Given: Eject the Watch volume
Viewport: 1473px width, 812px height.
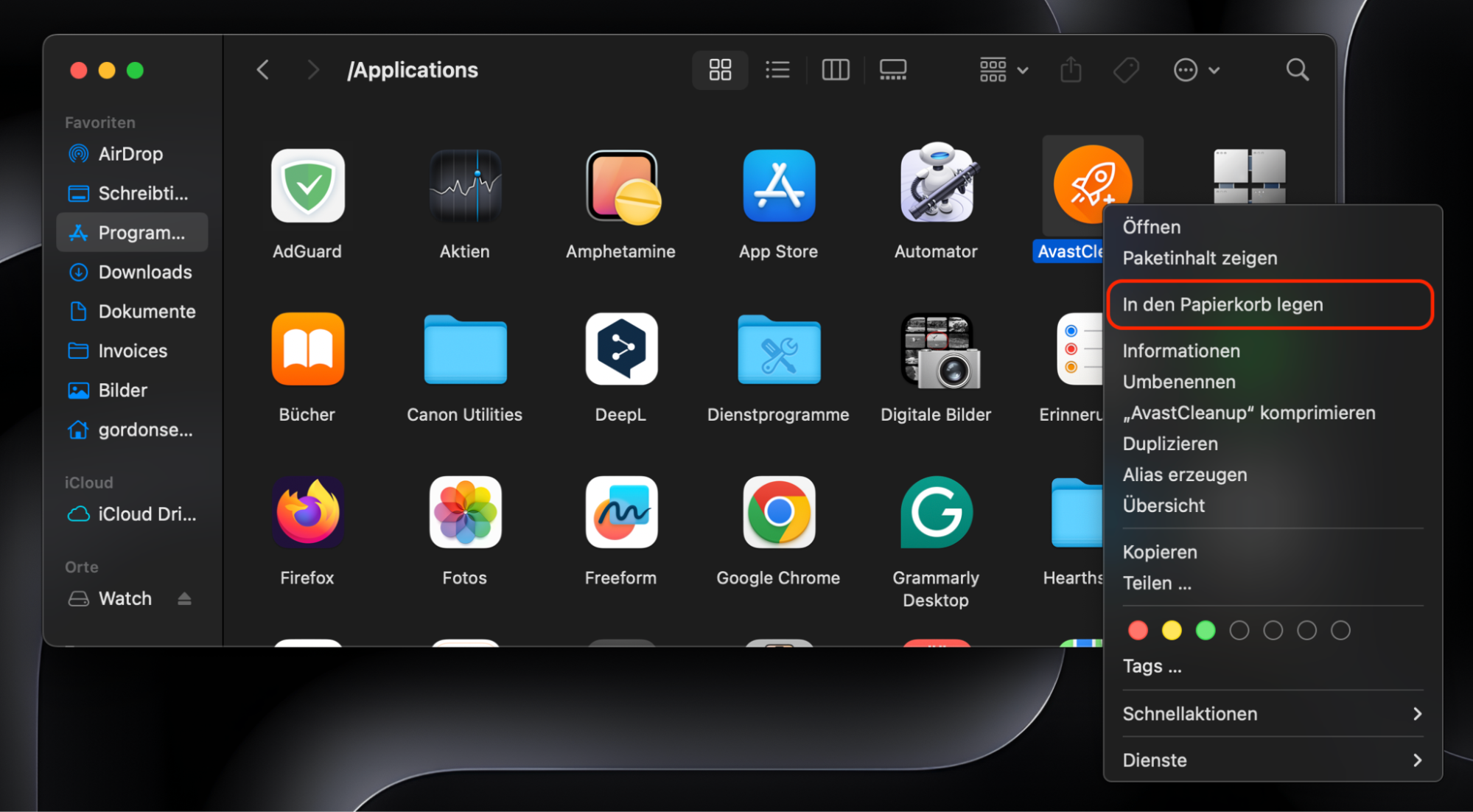Looking at the screenshot, I should point(184,598).
